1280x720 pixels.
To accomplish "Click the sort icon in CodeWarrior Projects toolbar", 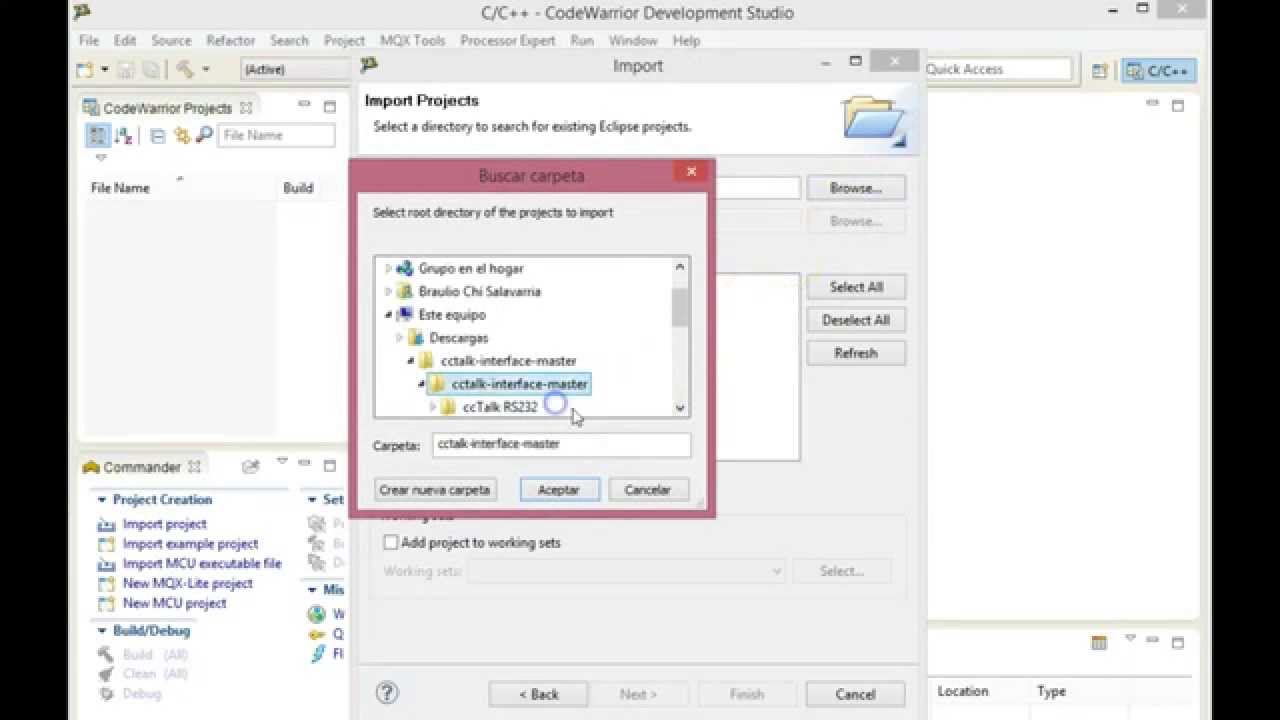I will (x=123, y=135).
